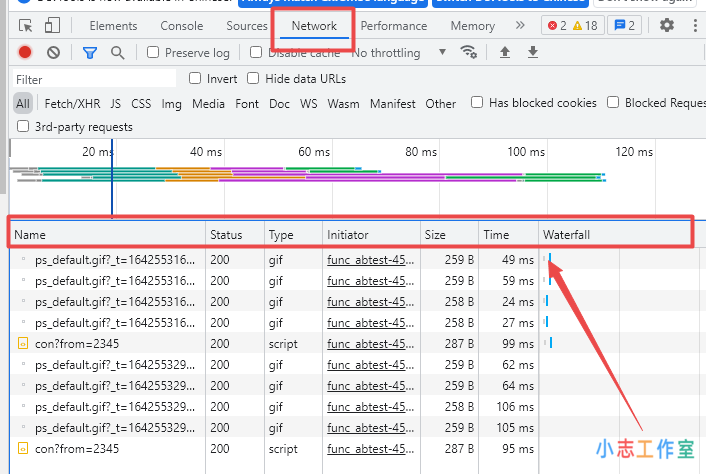Tick the 3rd-party requests checkbox

pyautogui.click(x=23, y=126)
